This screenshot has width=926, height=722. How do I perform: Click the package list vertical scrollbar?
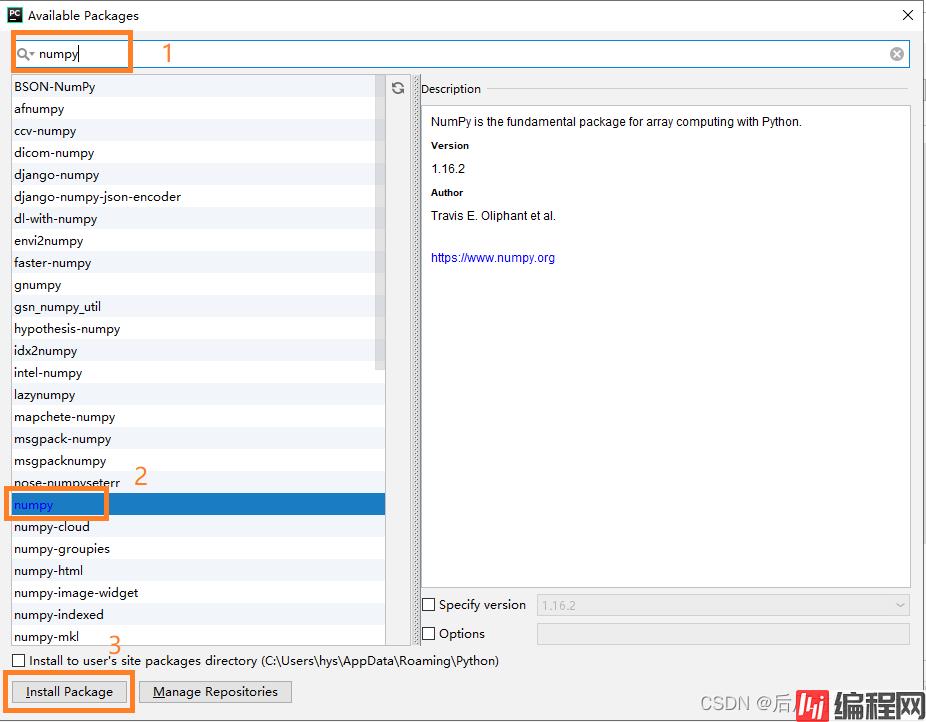[380, 220]
